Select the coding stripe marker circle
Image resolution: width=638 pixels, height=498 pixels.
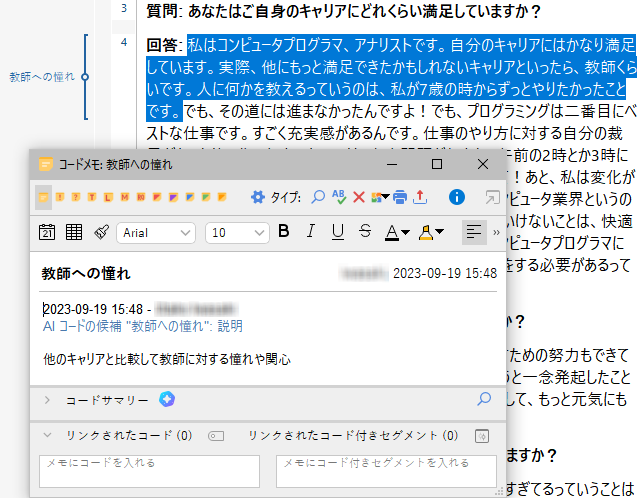tap(85, 77)
